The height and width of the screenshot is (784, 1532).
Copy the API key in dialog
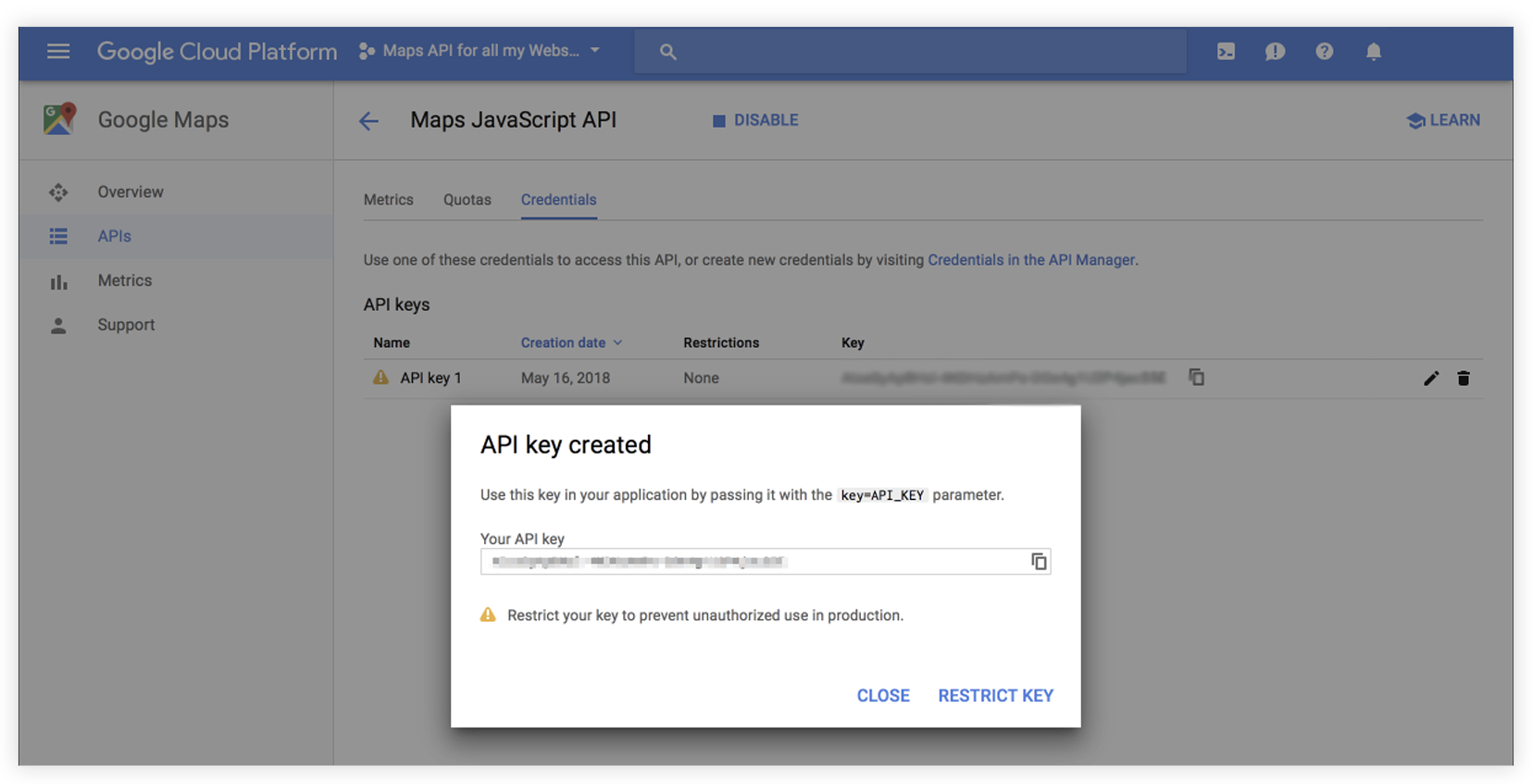(x=1039, y=562)
